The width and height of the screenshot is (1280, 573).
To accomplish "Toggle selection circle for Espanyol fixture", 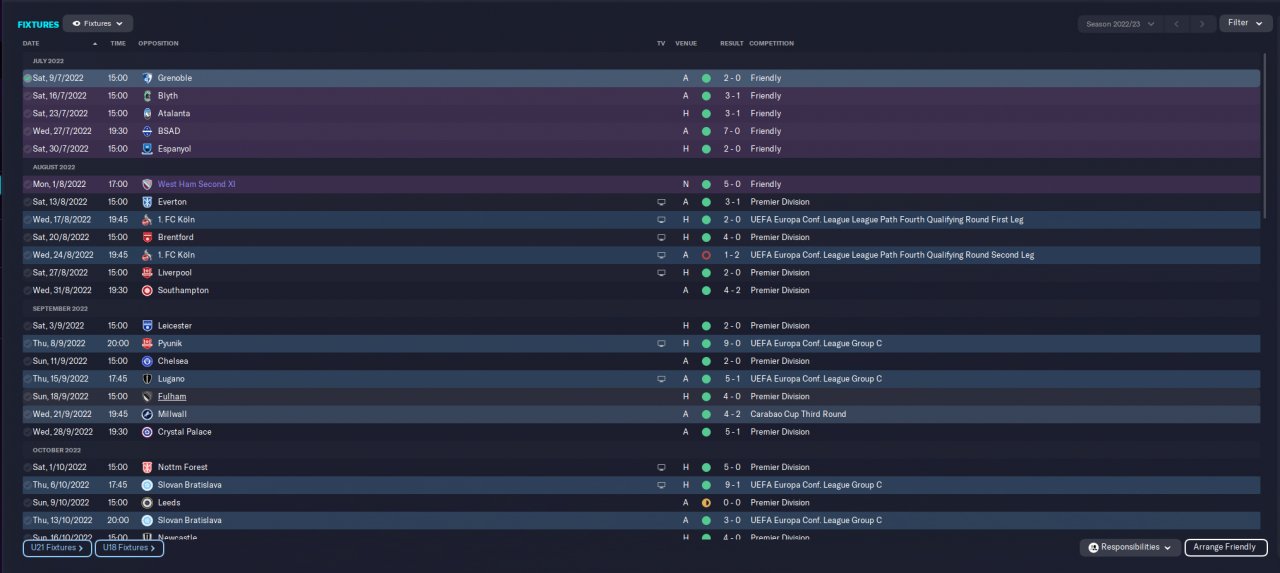I will (x=27, y=149).
